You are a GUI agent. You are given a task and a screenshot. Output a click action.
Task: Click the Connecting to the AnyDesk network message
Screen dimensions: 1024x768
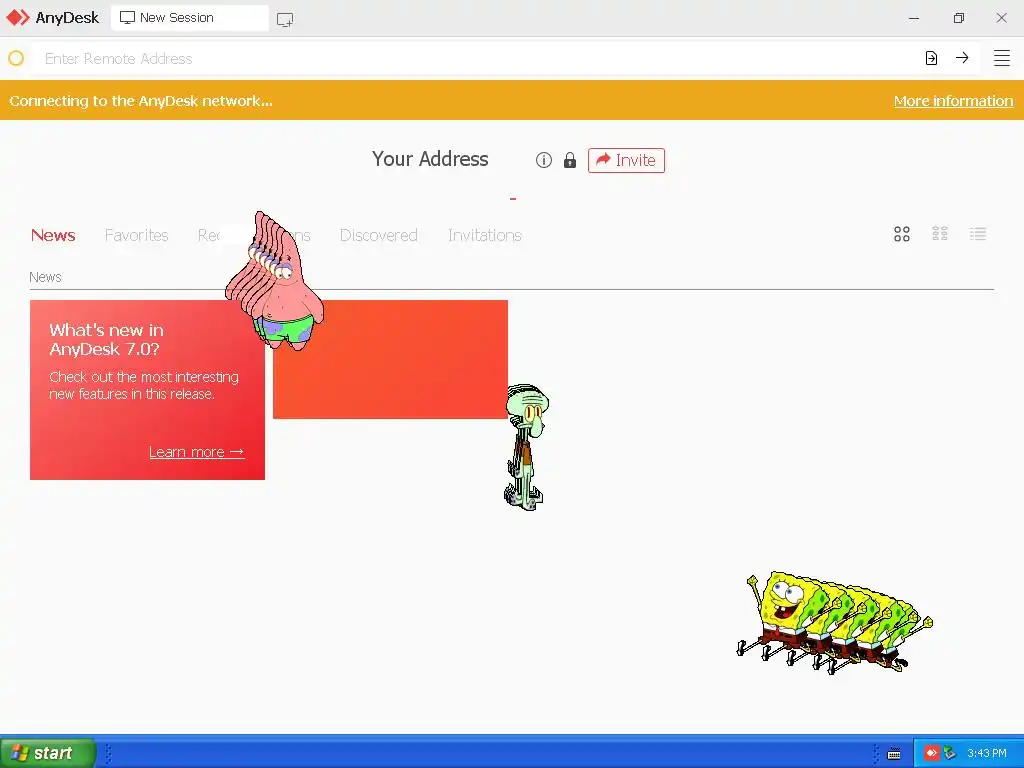[141, 101]
